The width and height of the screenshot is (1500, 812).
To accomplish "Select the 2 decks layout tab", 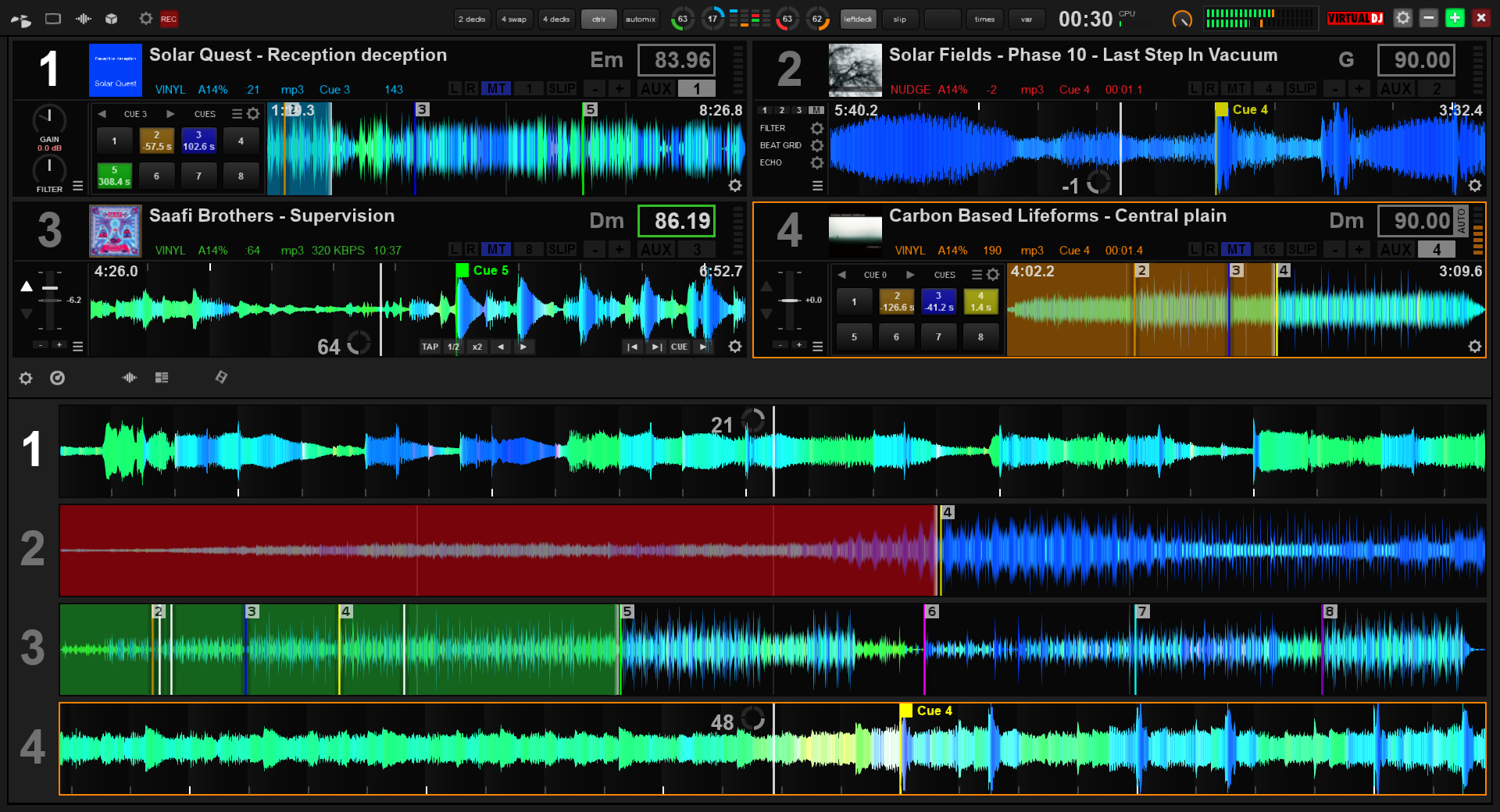I will point(471,19).
